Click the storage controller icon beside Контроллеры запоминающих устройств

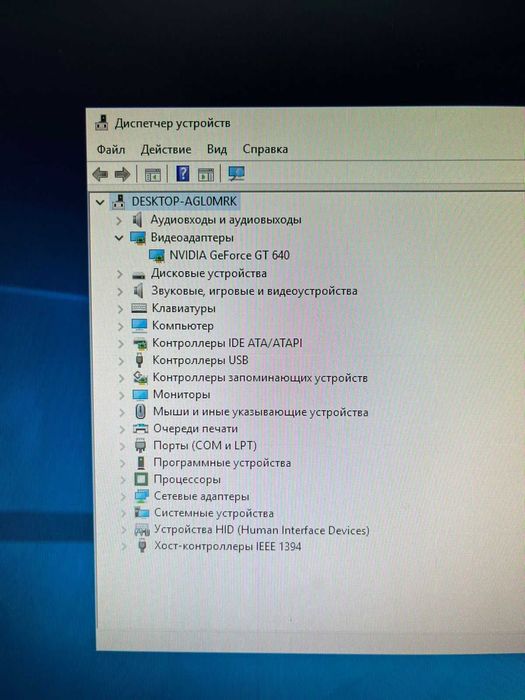pos(140,377)
